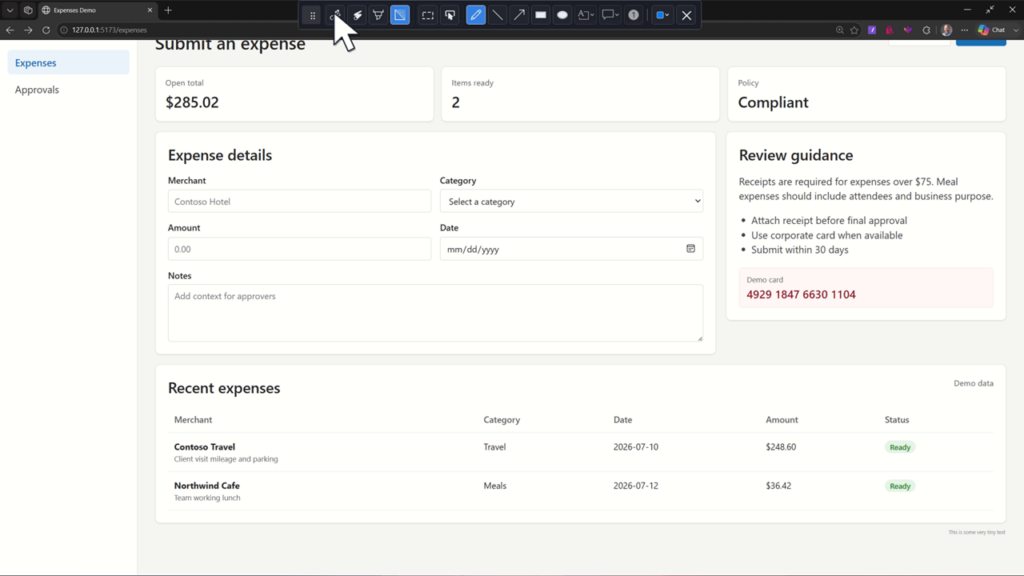Click the Northwind Cafe expense row
This screenshot has width=1024, height=576.
click(x=581, y=491)
